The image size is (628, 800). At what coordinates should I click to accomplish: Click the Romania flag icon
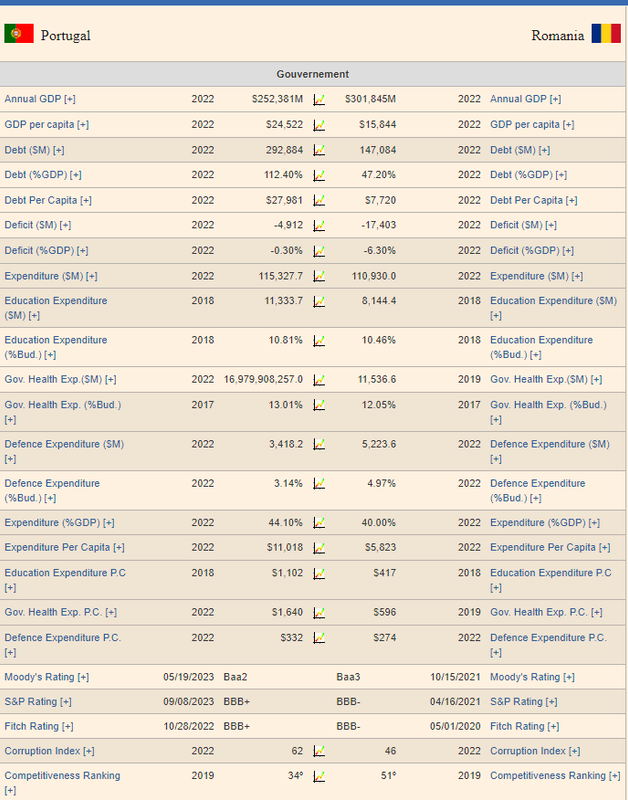[x=606, y=34]
